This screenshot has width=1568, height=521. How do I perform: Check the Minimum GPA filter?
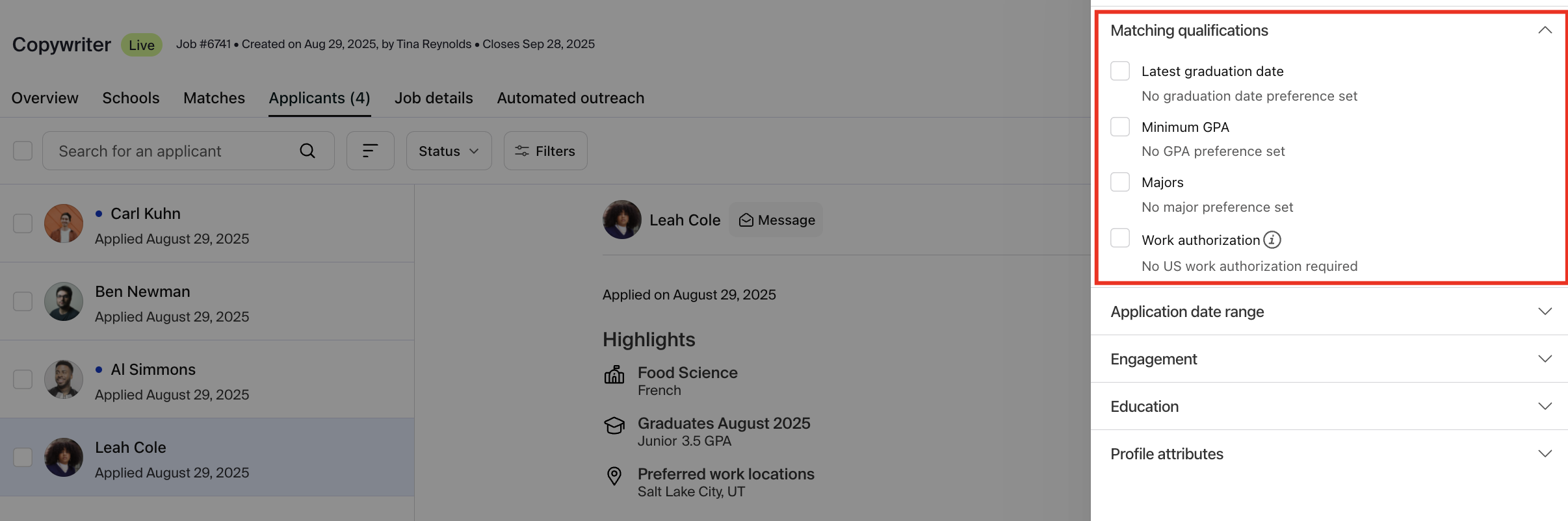click(x=1120, y=127)
